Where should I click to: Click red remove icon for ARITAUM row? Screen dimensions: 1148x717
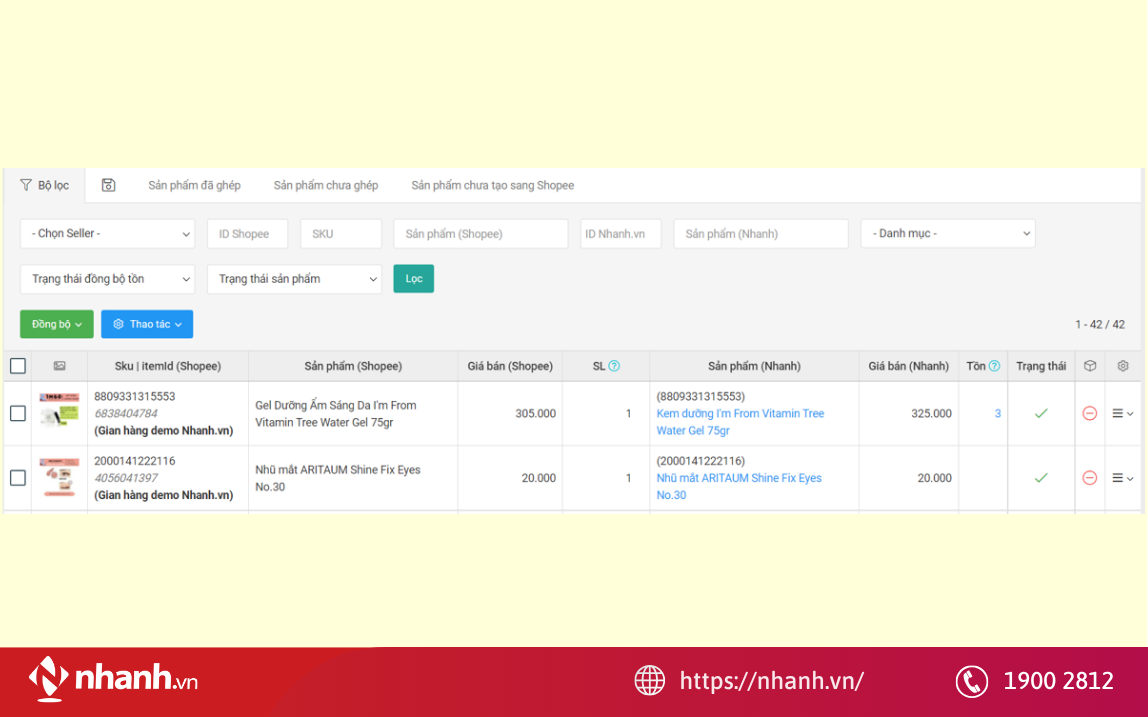1089,478
